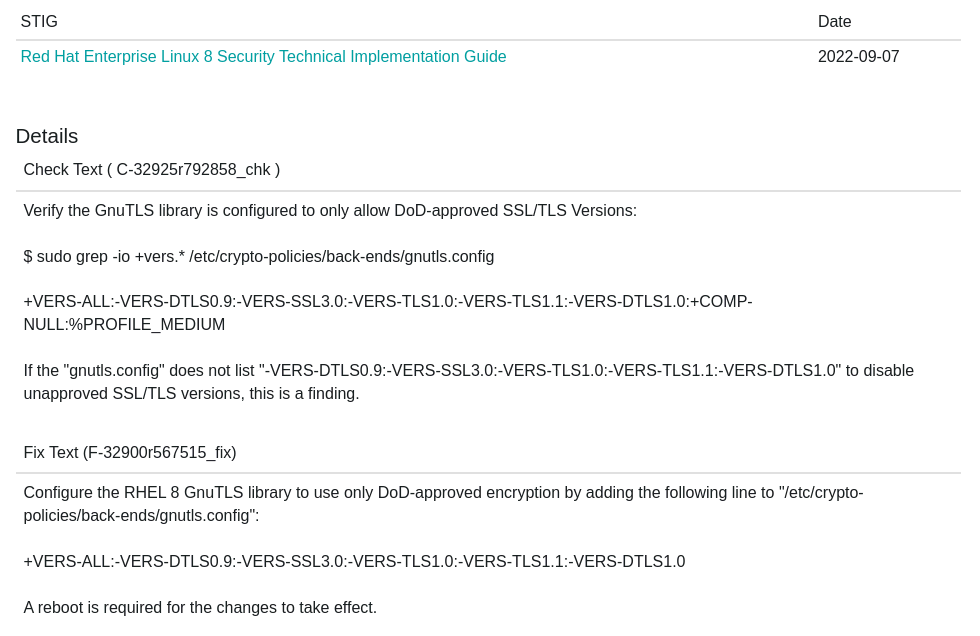Click the Check Text label

(62, 170)
